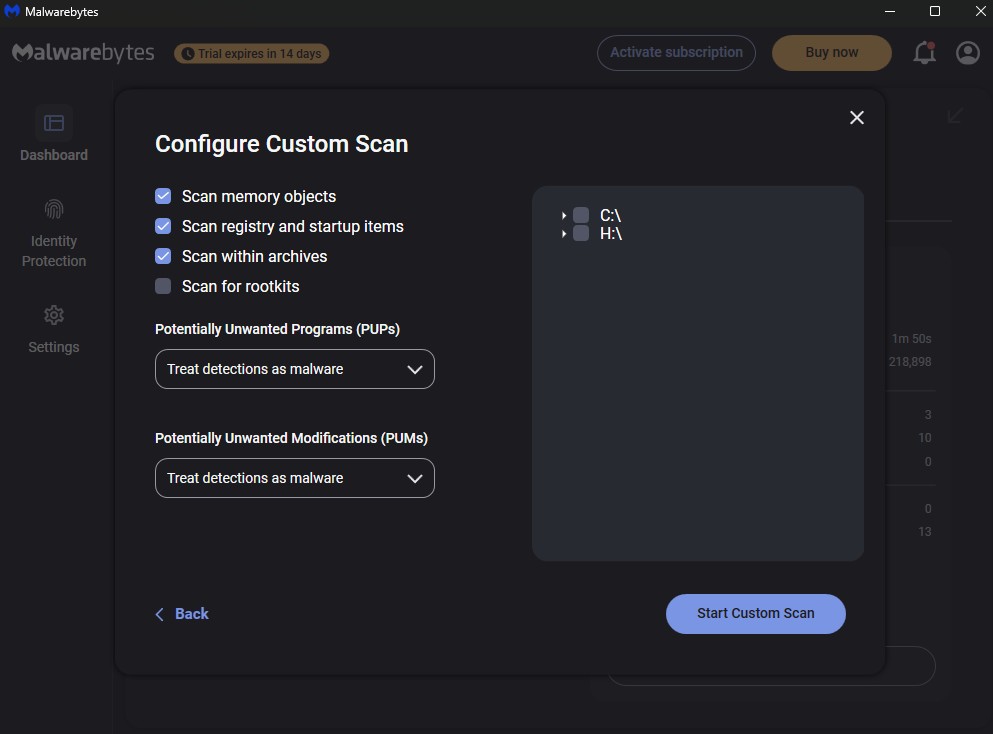Uncheck Scan memory objects

(163, 196)
